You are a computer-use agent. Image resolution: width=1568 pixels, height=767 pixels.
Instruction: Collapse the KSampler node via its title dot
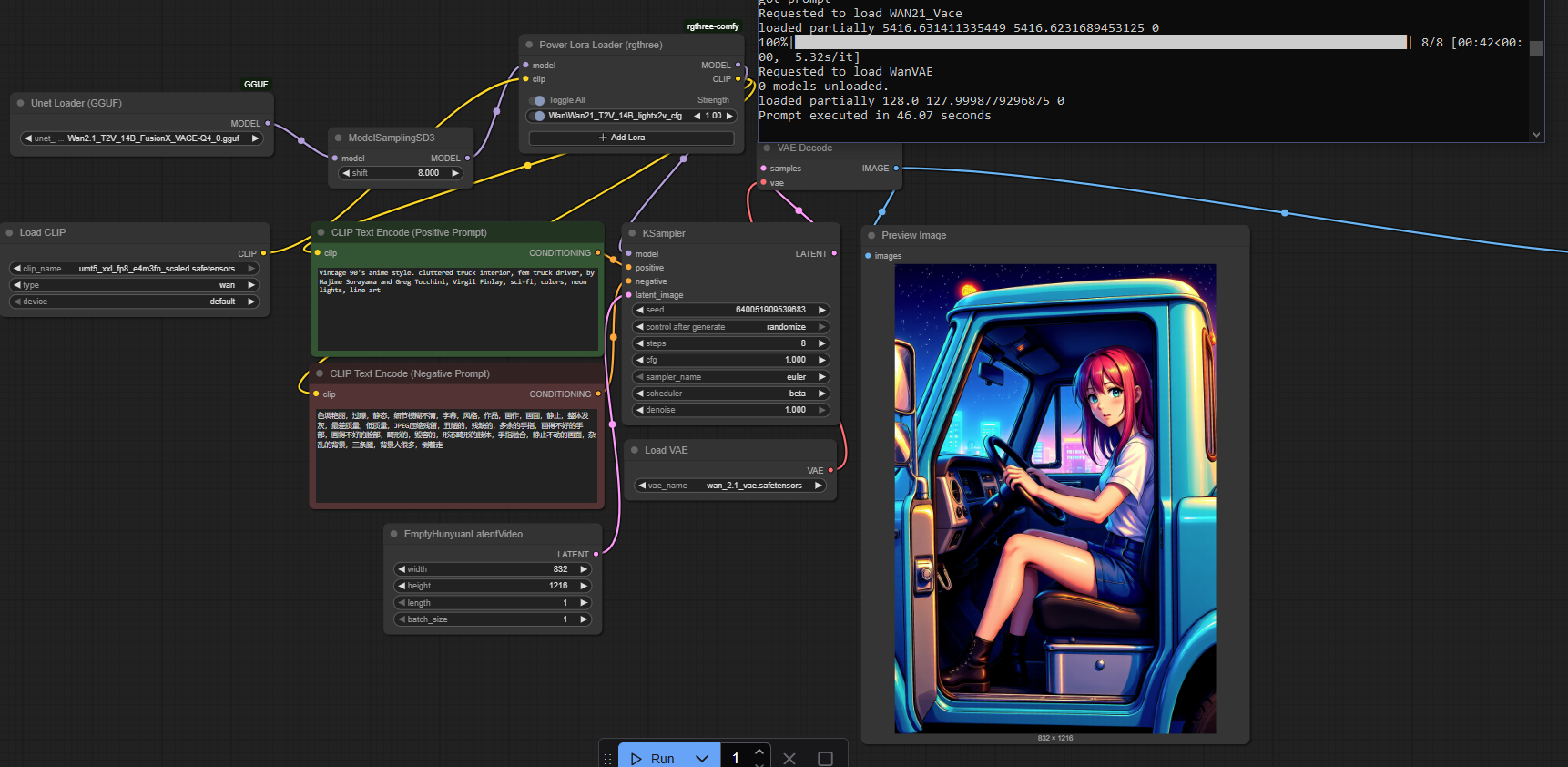pos(633,233)
